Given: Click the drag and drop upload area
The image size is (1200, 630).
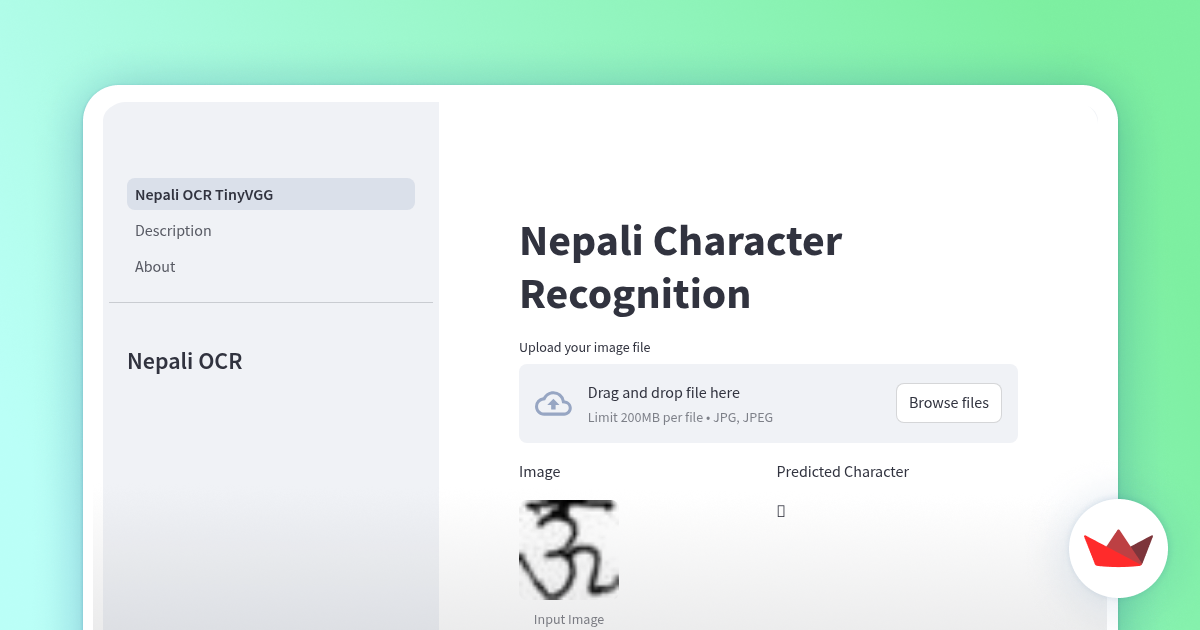Looking at the screenshot, I should click(x=767, y=403).
